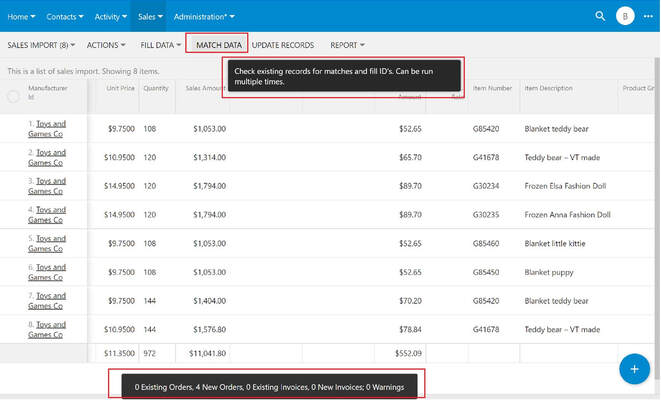Open the Report dropdown menu
661x400 pixels.
[347, 45]
